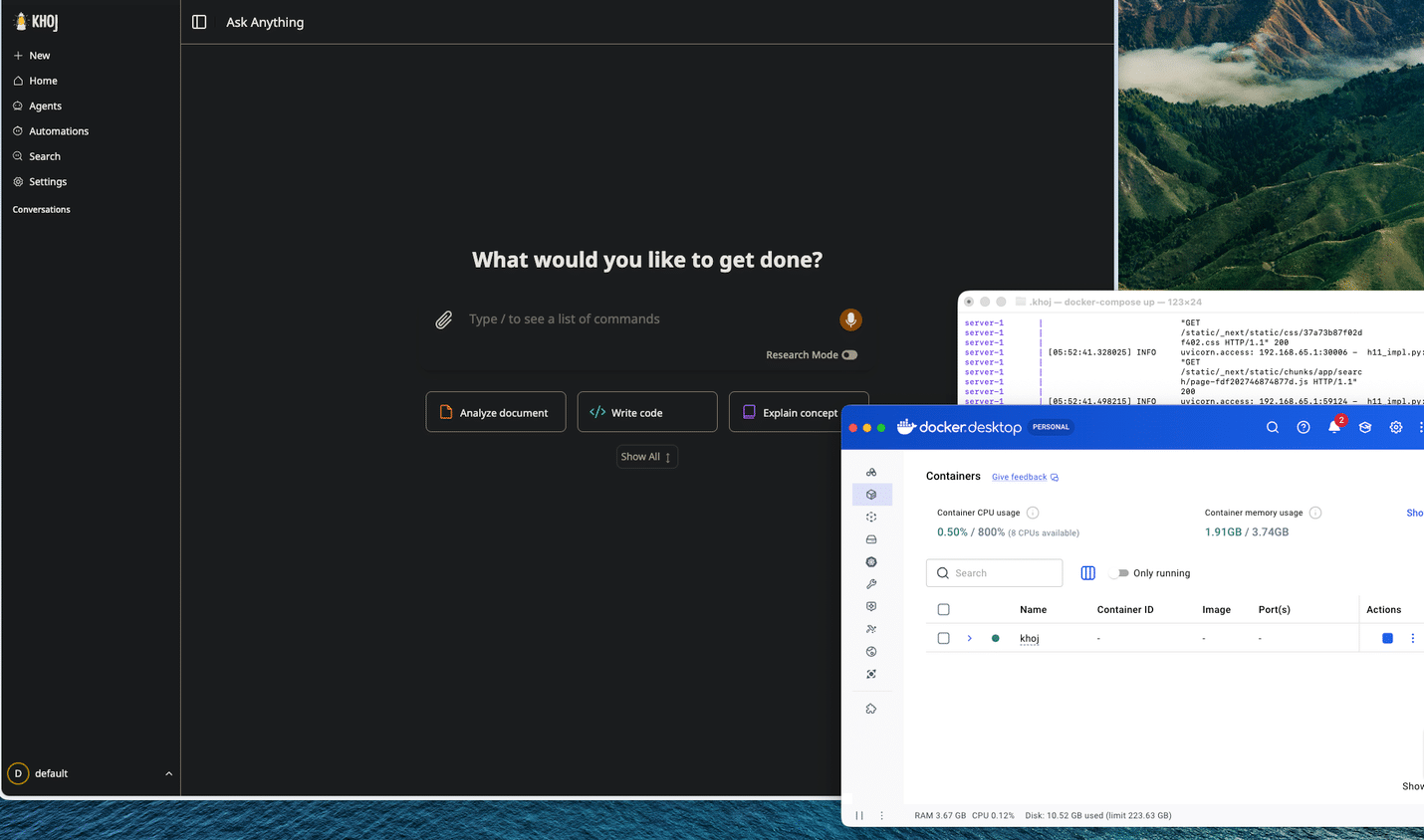Viewport: 1424px width, 840px height.
Task: Click the Conversations heading in Khoj sidebar
Action: click(x=41, y=210)
